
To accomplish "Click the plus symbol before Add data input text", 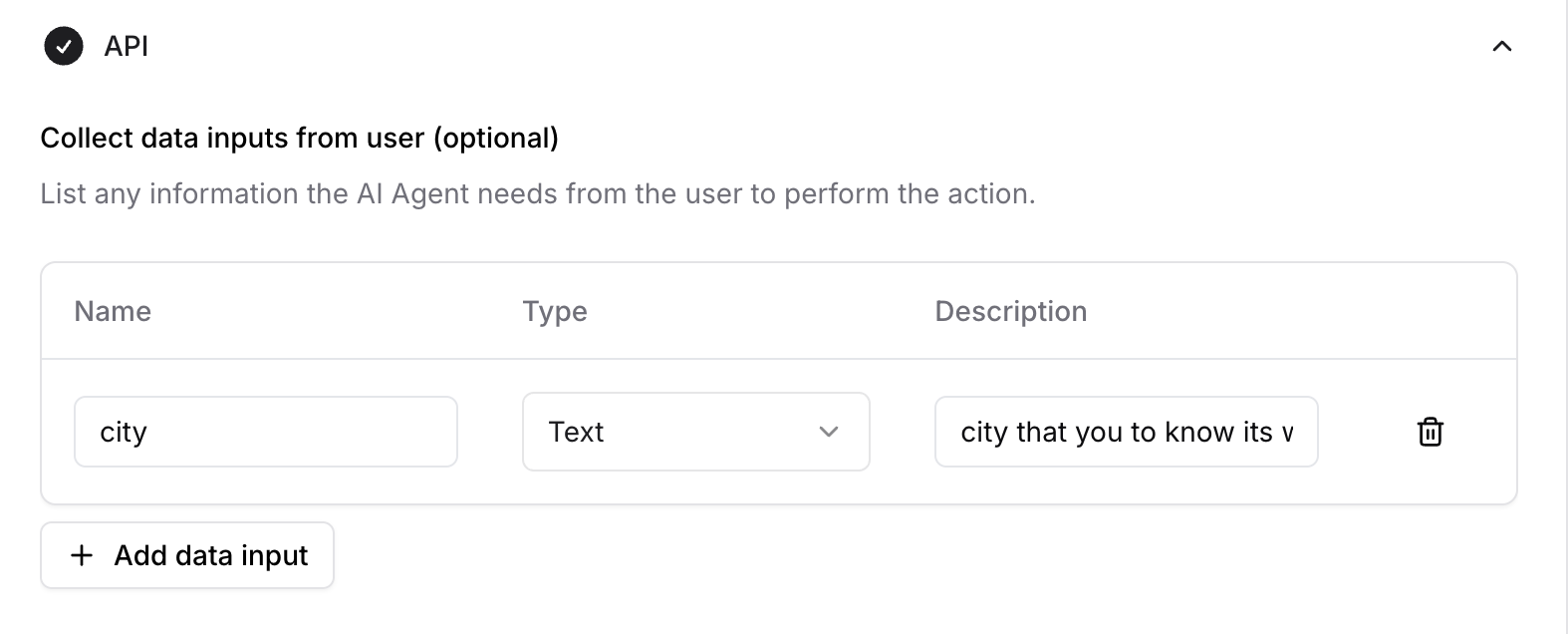I will [81, 555].
